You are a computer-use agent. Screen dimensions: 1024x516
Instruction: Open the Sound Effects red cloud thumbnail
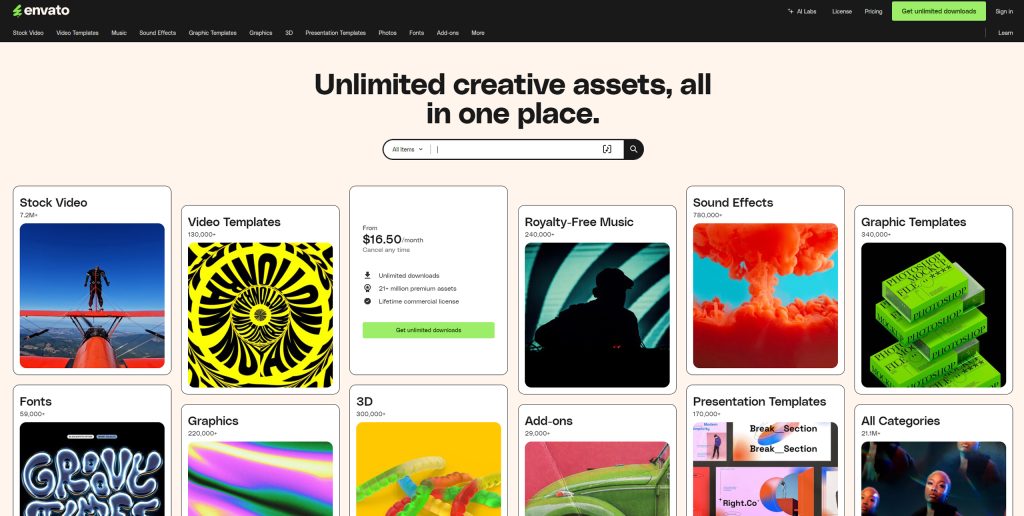[765, 296]
